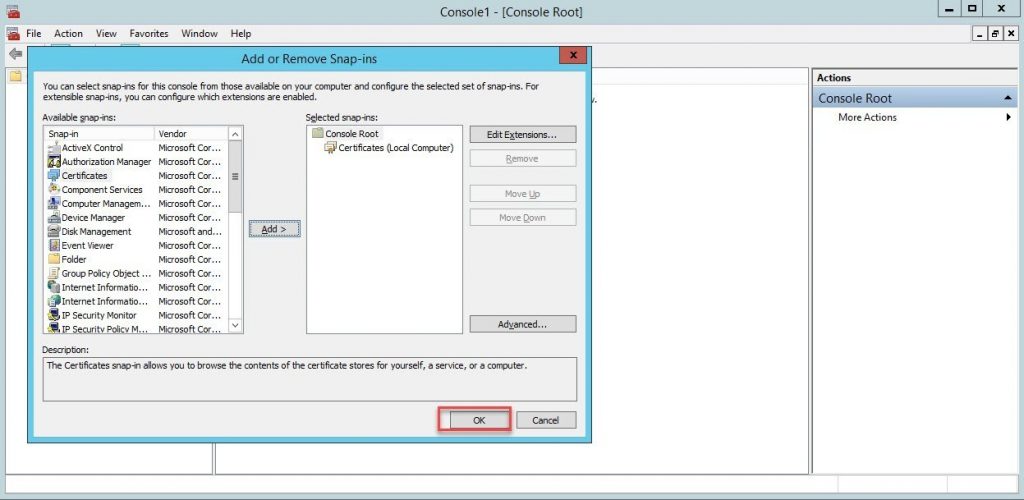The height and width of the screenshot is (500, 1024).
Task: Open the Help menu
Action: (240, 33)
